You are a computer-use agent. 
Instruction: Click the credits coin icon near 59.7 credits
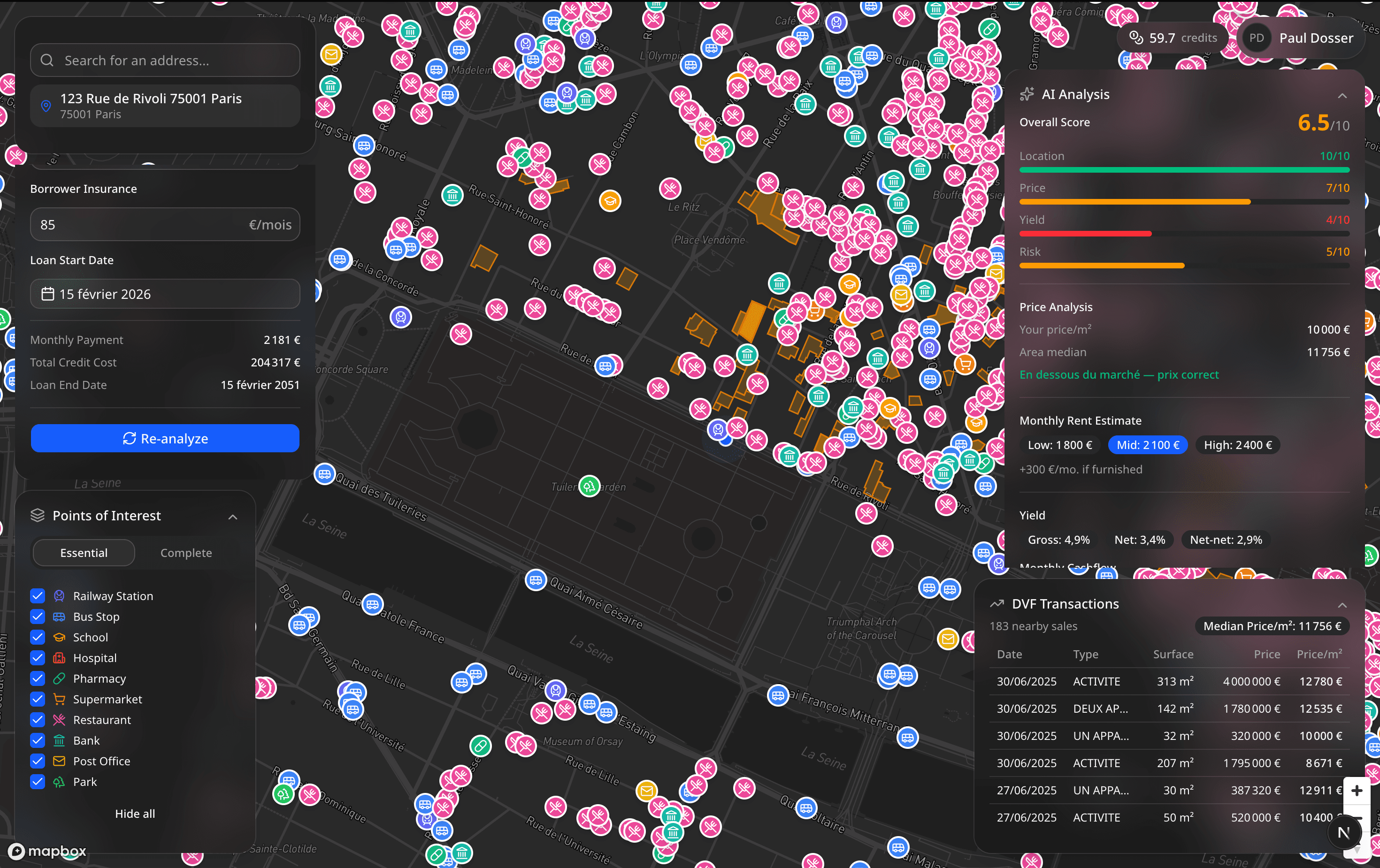coord(1136,37)
